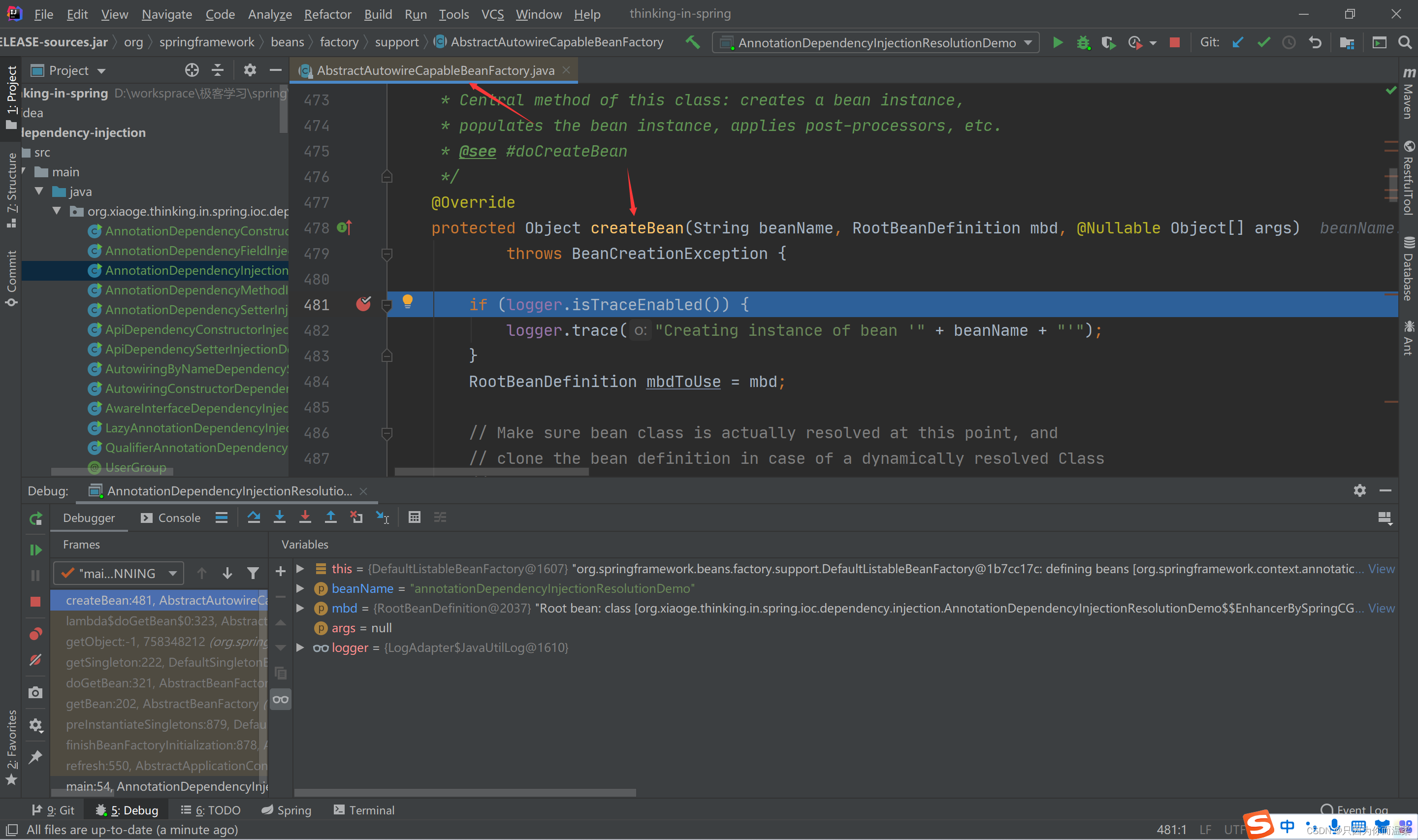Click the Evaluate Expression icon
The width and height of the screenshot is (1418, 840).
pos(414,517)
